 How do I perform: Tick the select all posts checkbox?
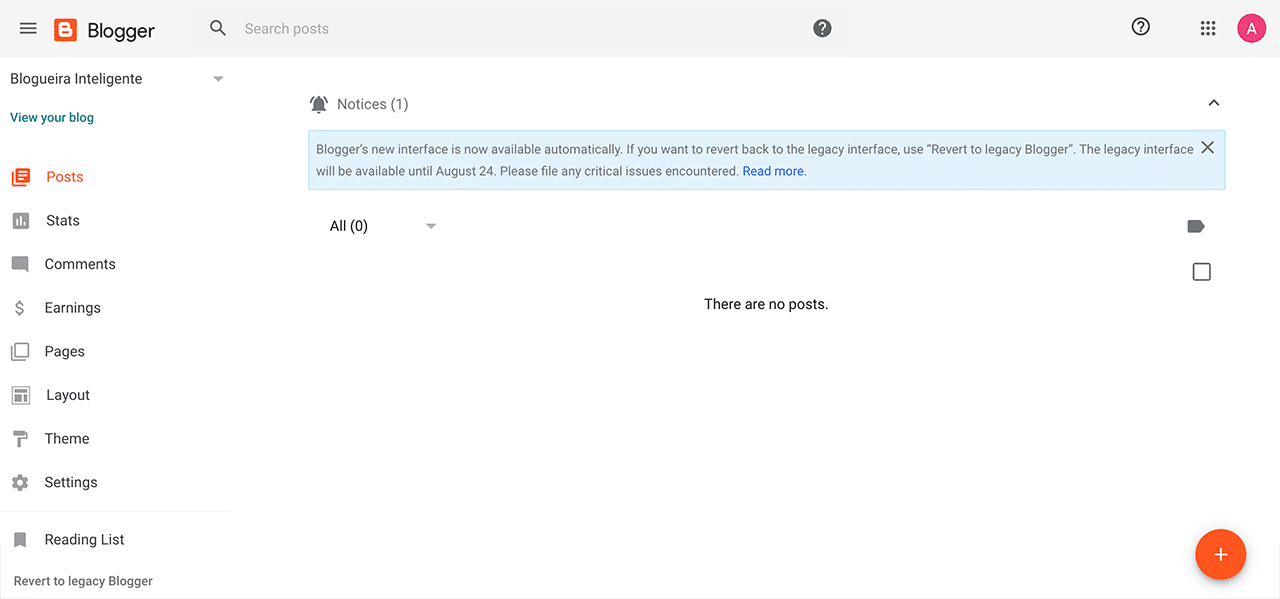pyautogui.click(x=1201, y=272)
